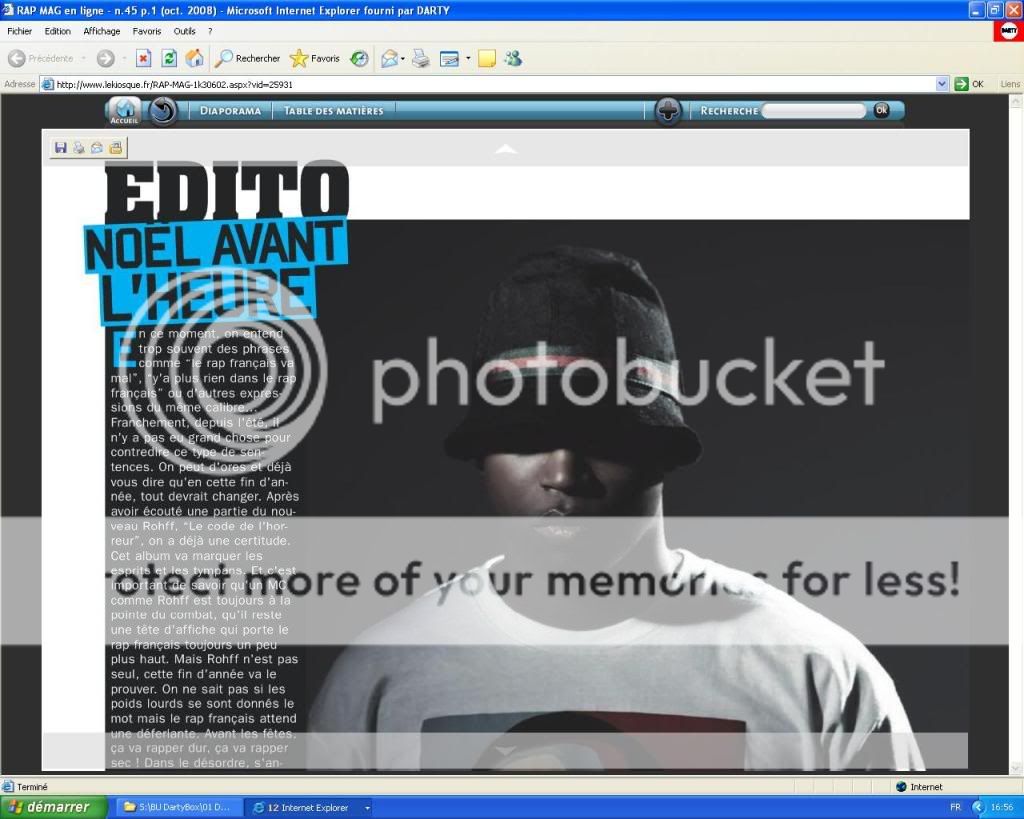Click the down arrow at the bottom of the page

tap(505, 751)
